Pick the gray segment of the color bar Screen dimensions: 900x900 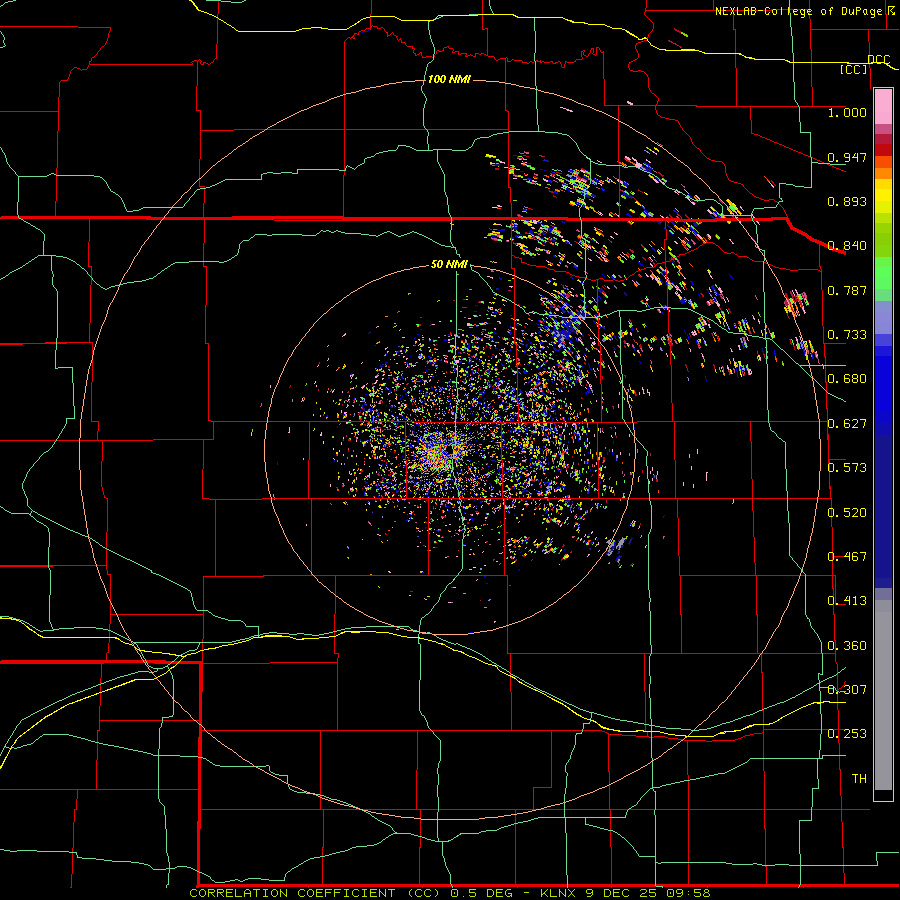(883, 695)
